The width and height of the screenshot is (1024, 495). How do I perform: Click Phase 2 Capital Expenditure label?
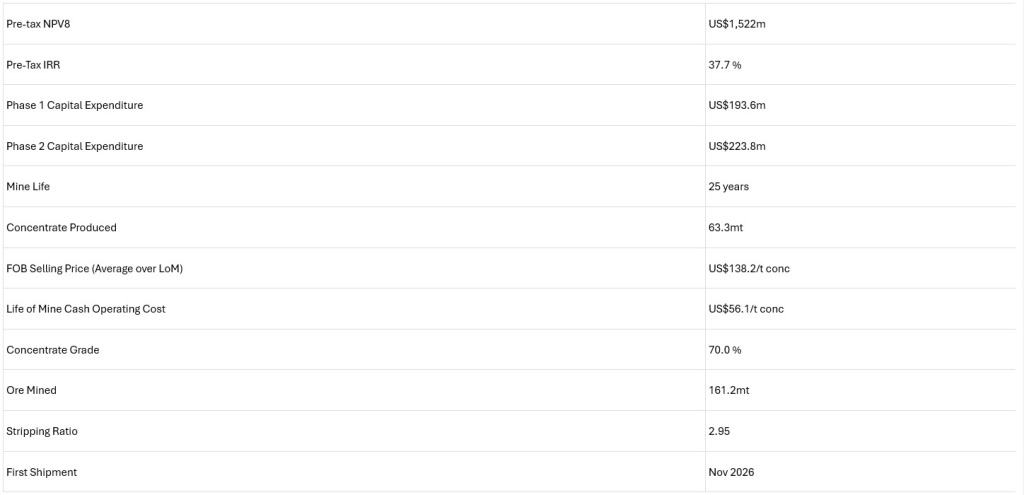pos(74,146)
